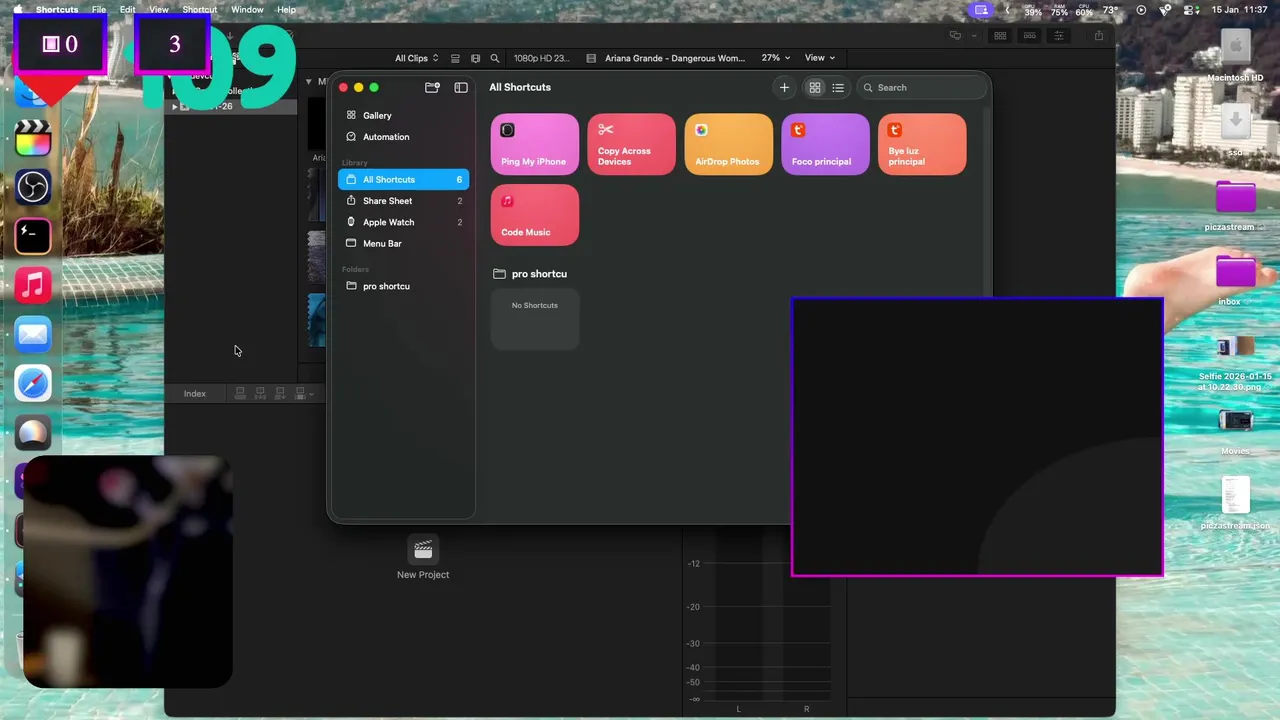The height and width of the screenshot is (720, 1280).
Task: Open the Help menu
Action: point(286,9)
